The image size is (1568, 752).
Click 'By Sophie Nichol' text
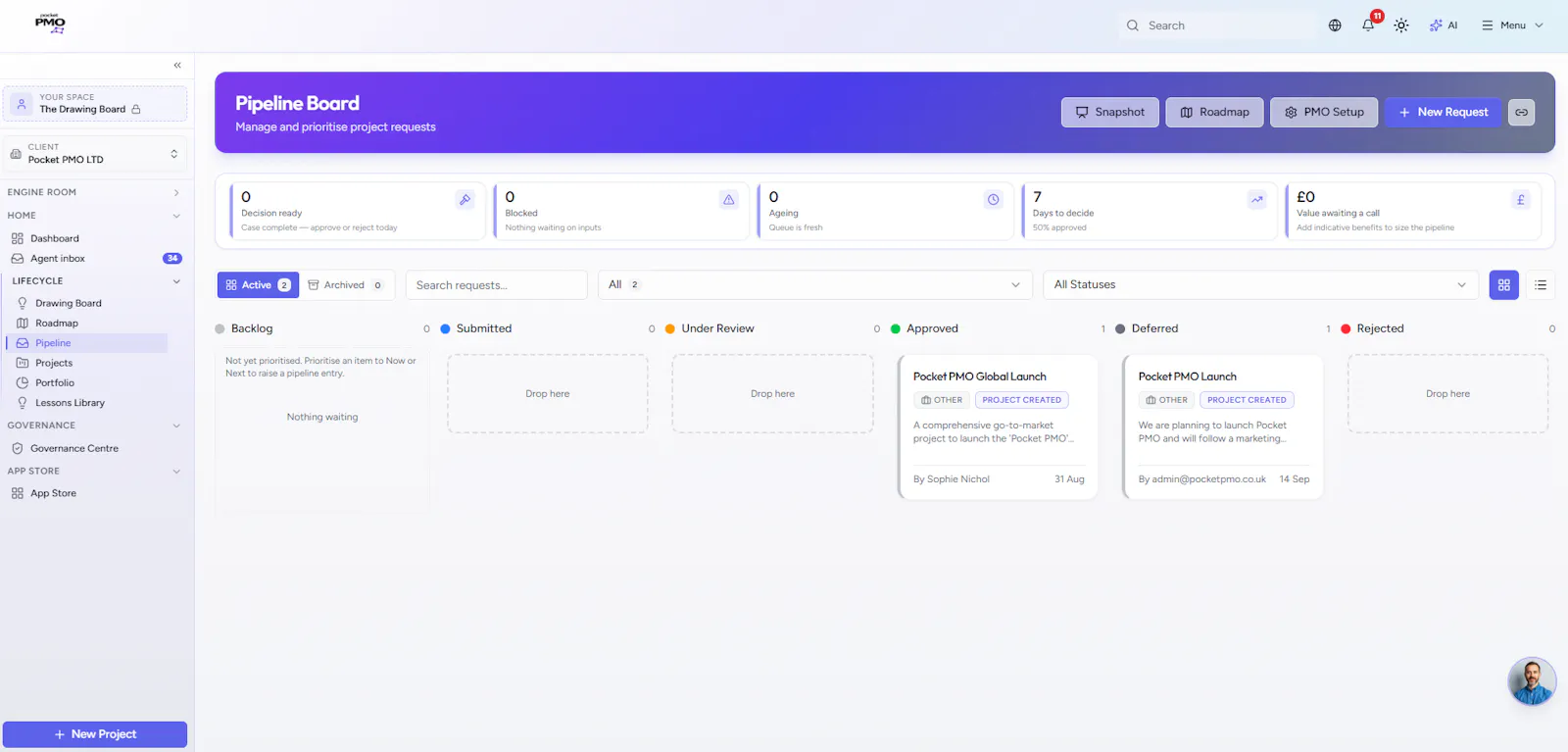click(952, 479)
